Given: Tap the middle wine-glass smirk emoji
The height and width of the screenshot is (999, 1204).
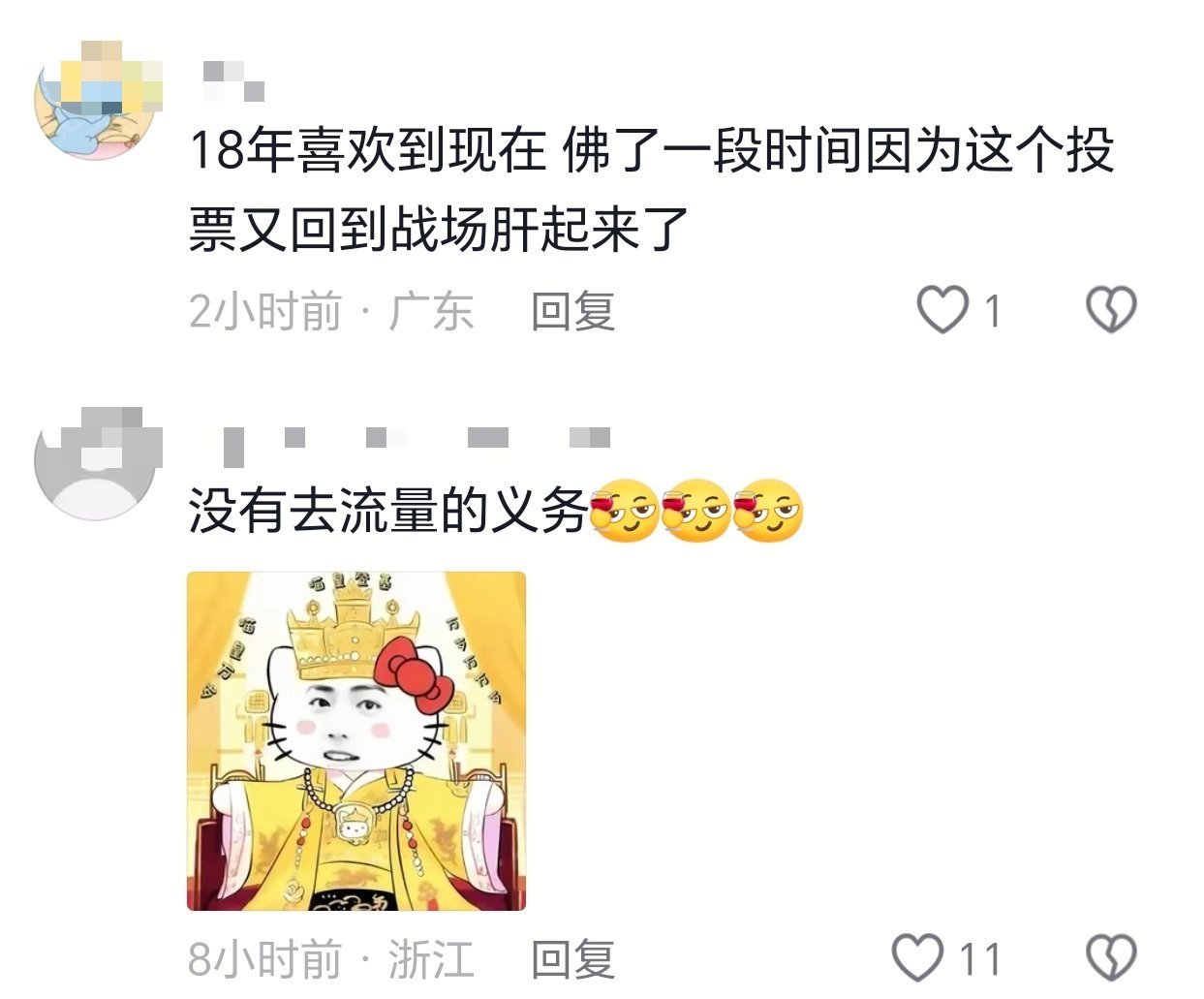Looking at the screenshot, I should point(696,511).
